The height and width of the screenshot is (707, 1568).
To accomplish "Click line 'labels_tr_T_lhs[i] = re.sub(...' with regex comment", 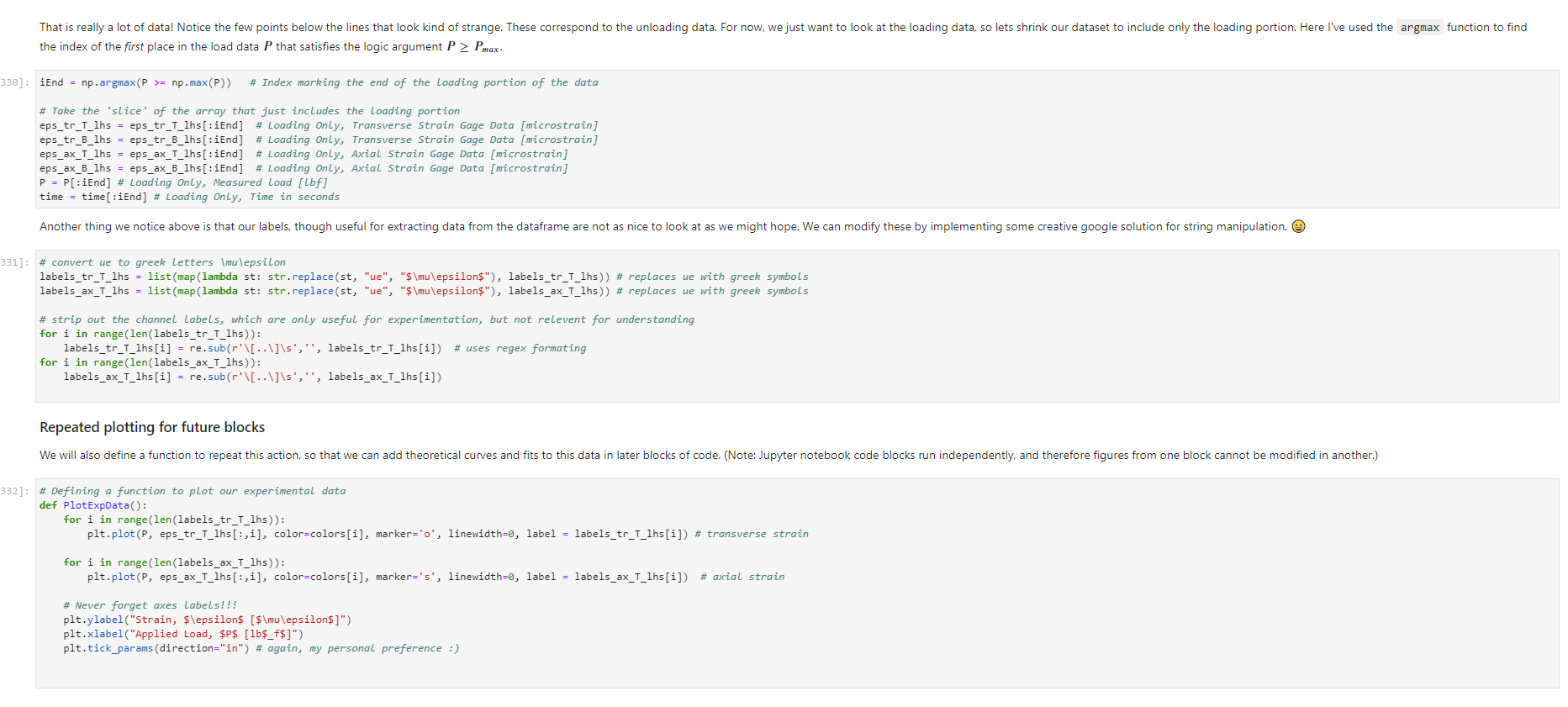I will 325,348.
